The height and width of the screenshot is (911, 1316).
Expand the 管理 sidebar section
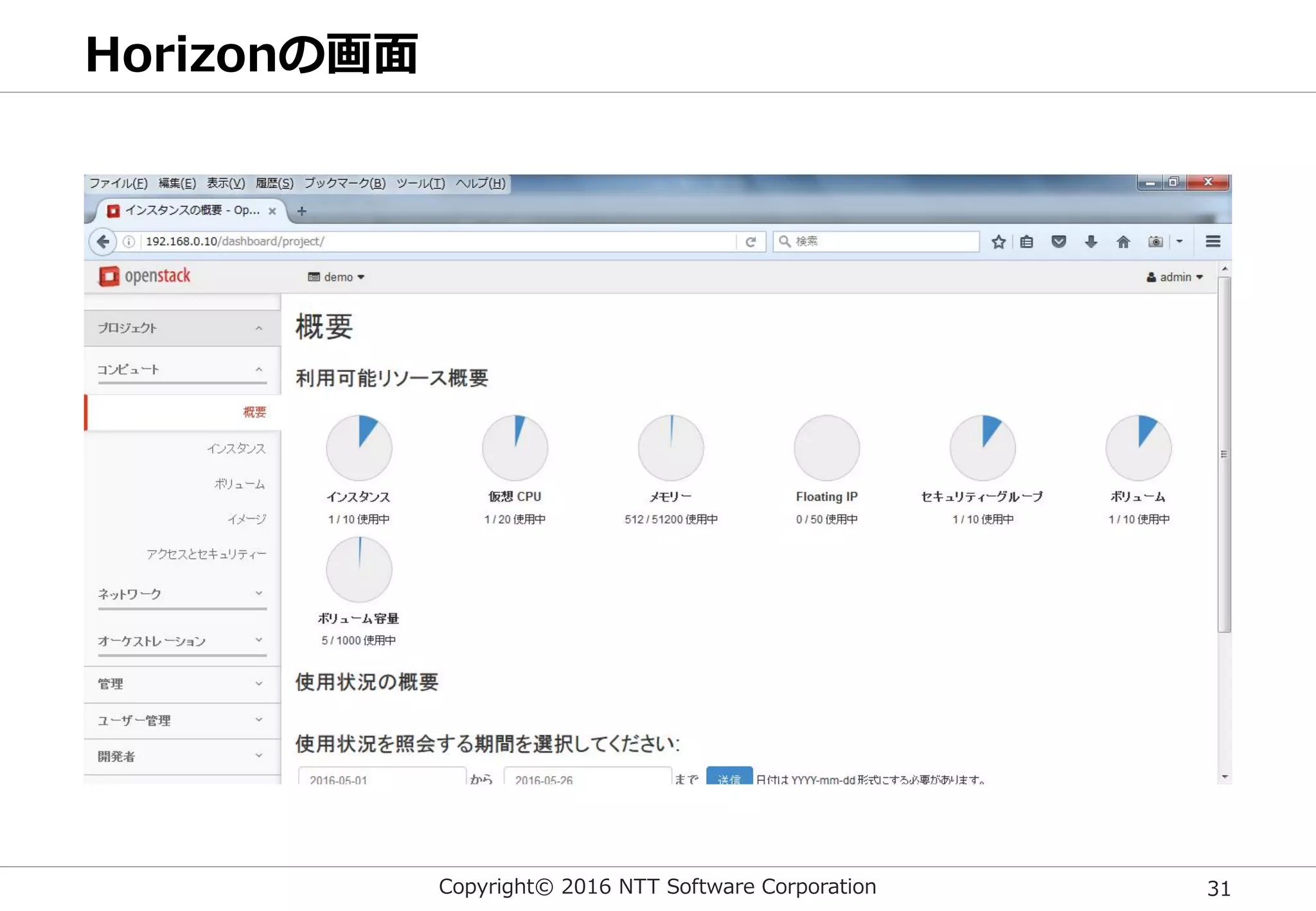click(182, 684)
